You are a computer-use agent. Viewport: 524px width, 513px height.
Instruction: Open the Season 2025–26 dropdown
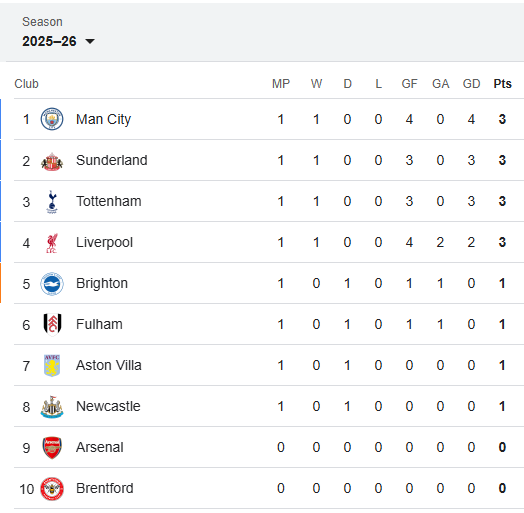pos(58,41)
